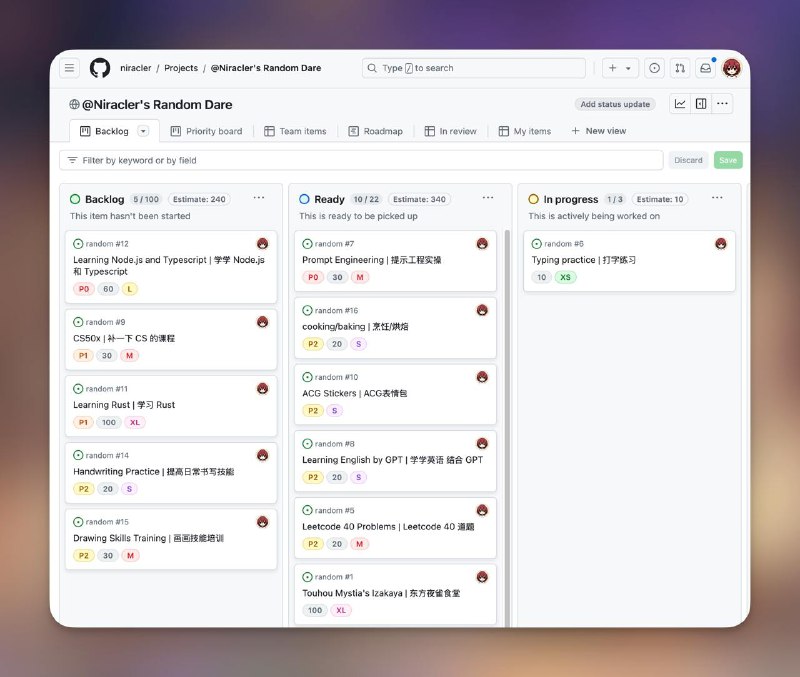Screen dimensions: 800x677
Task: Open GitHub home via the logo icon
Action: 99,67
